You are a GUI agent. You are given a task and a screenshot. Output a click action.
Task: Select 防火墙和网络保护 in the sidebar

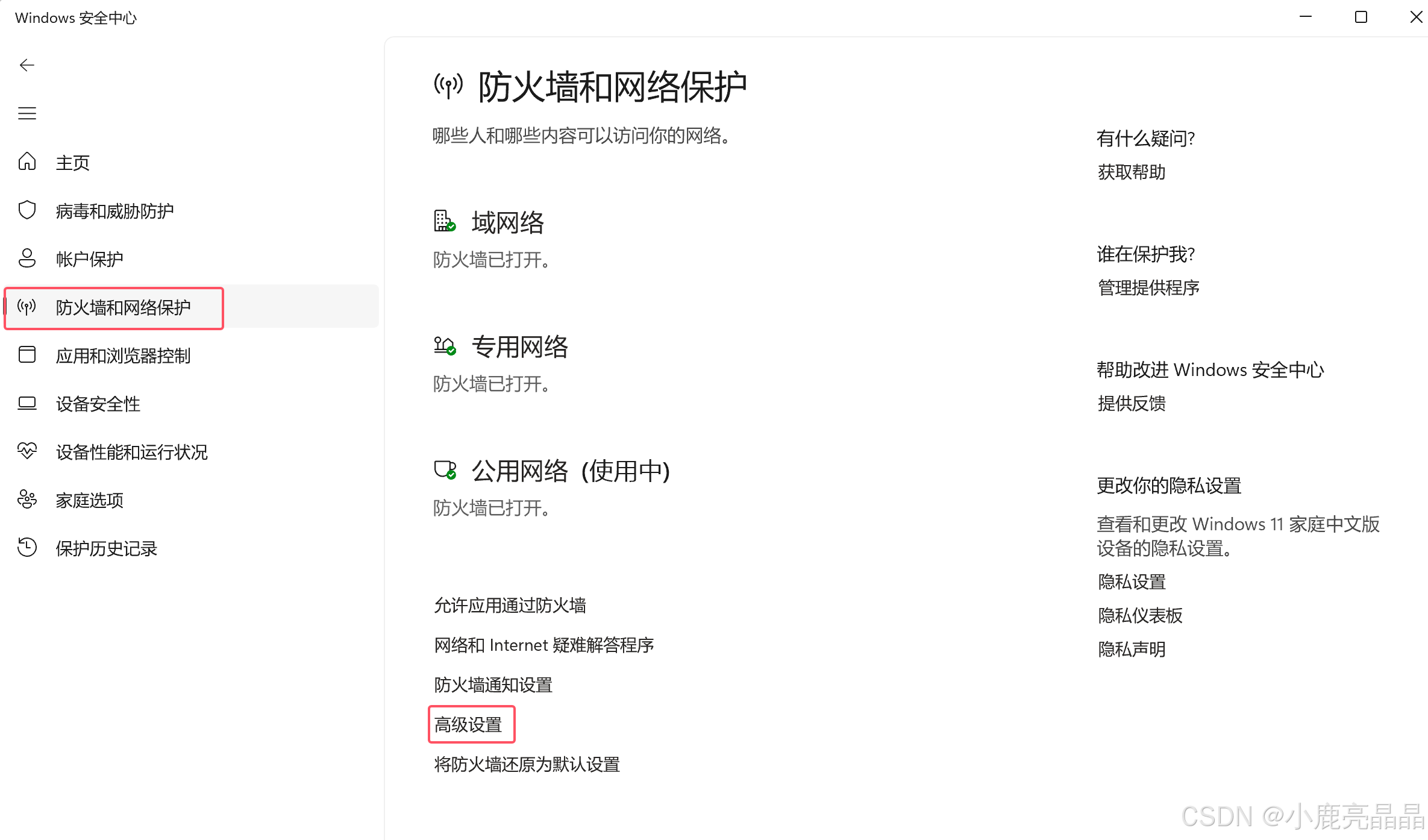(123, 308)
